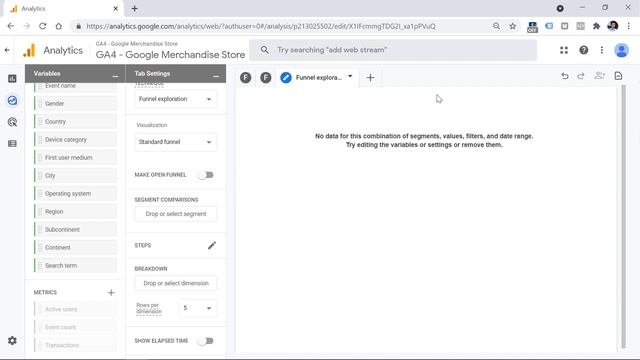640x360 pixels.
Task: Click Drop or select segment box
Action: 176,214
